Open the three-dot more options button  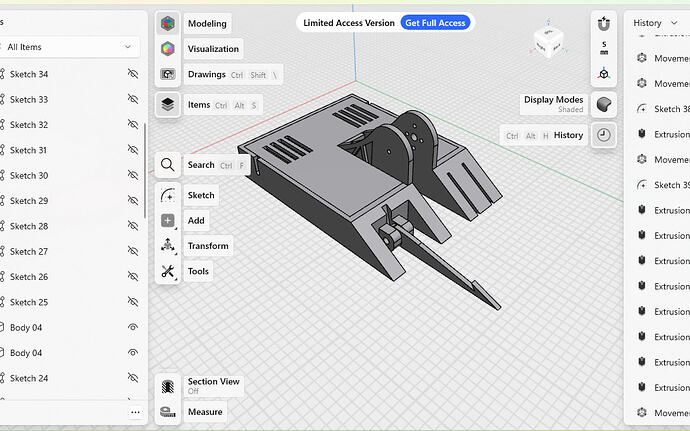135,412
